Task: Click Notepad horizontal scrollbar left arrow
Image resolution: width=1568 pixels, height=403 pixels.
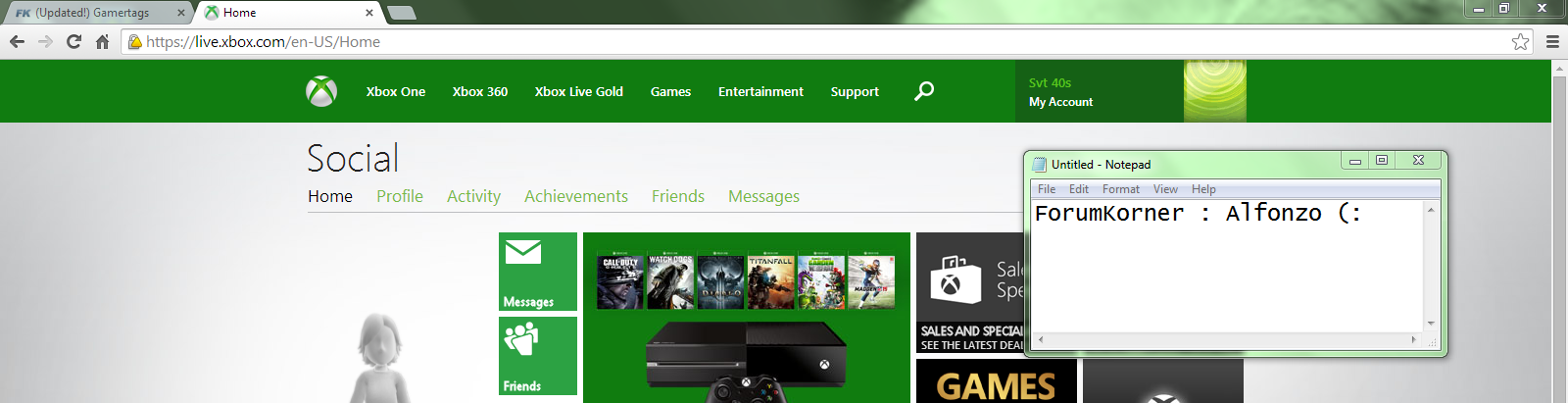Action: pyautogui.click(x=1040, y=339)
